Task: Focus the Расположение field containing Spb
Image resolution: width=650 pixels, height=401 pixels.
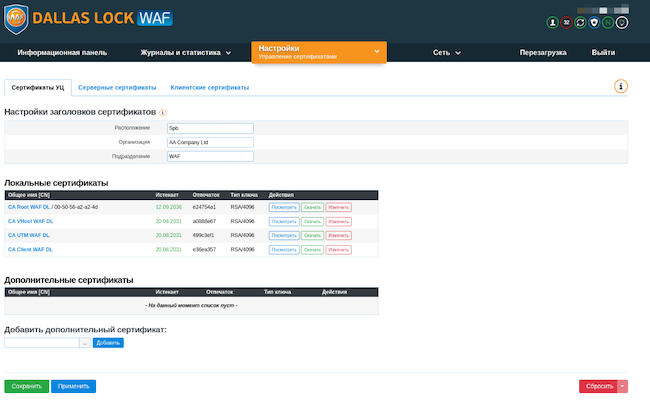Action: [x=210, y=128]
